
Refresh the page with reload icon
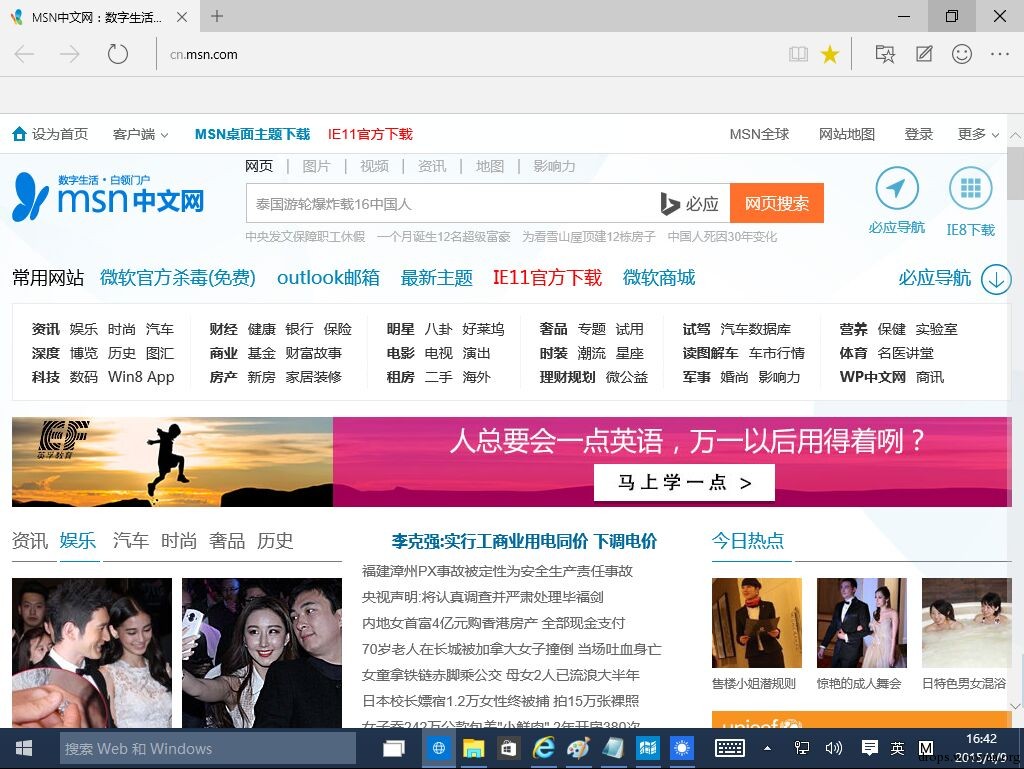click(x=118, y=54)
